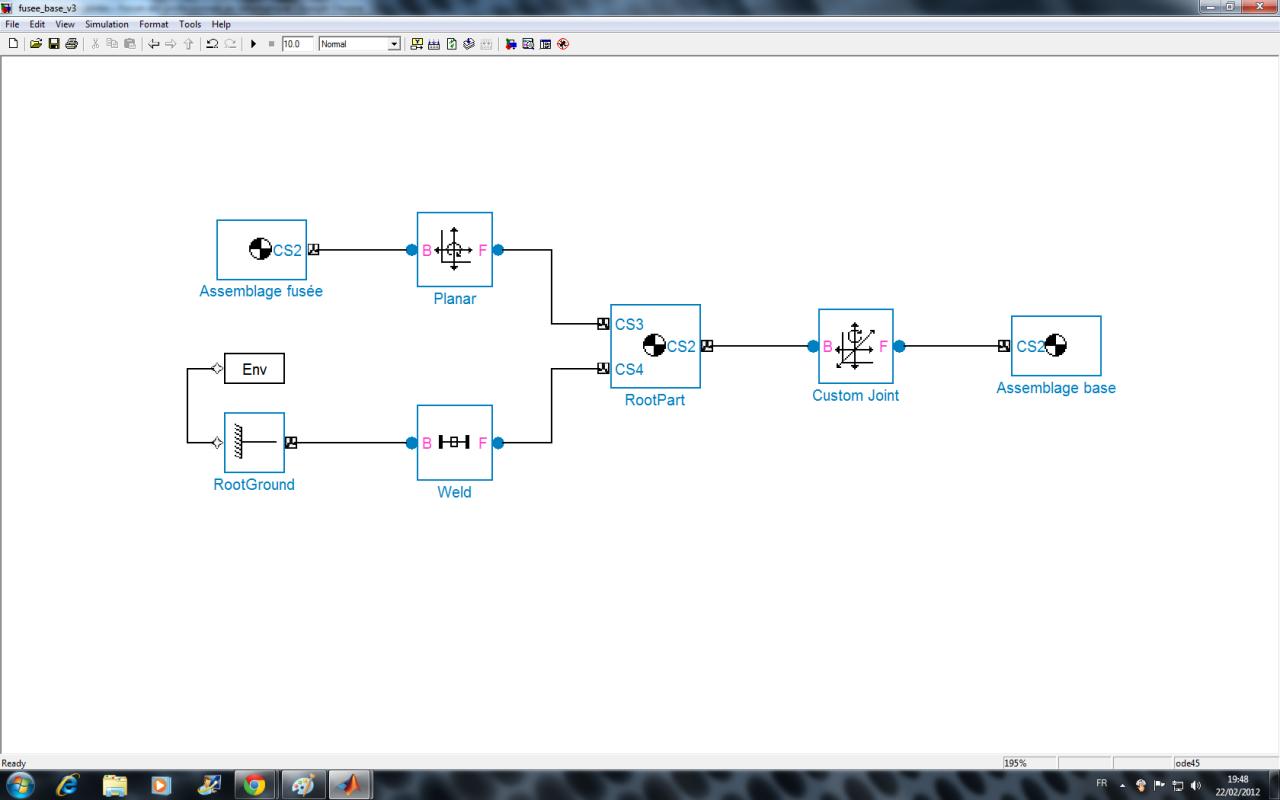Open the Format menu
1280x800 pixels.
coord(154,24)
